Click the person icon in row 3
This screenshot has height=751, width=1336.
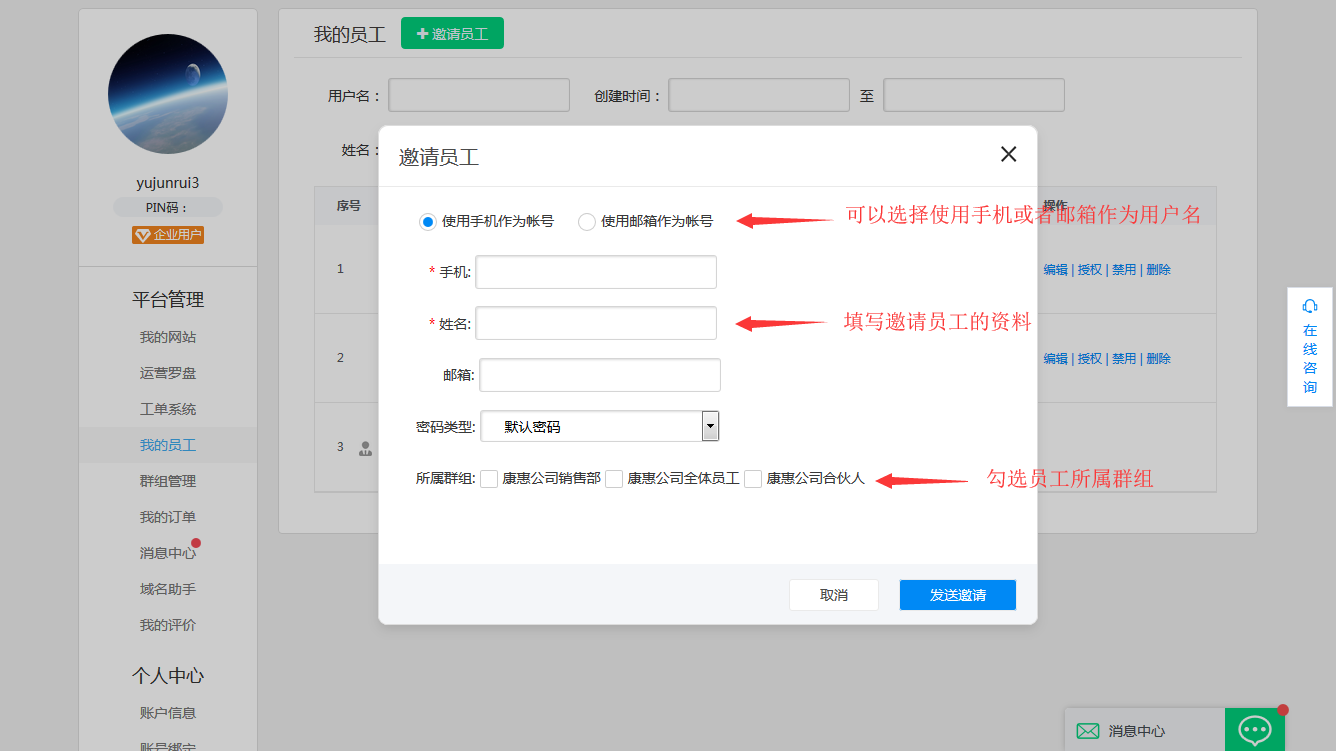click(366, 448)
